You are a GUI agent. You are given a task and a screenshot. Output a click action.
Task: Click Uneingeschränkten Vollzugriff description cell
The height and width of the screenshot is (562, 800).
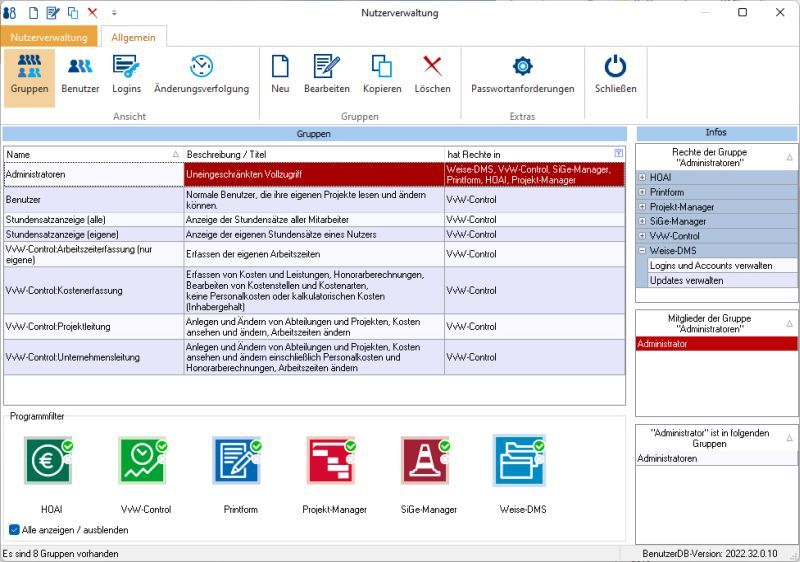tap(314, 174)
